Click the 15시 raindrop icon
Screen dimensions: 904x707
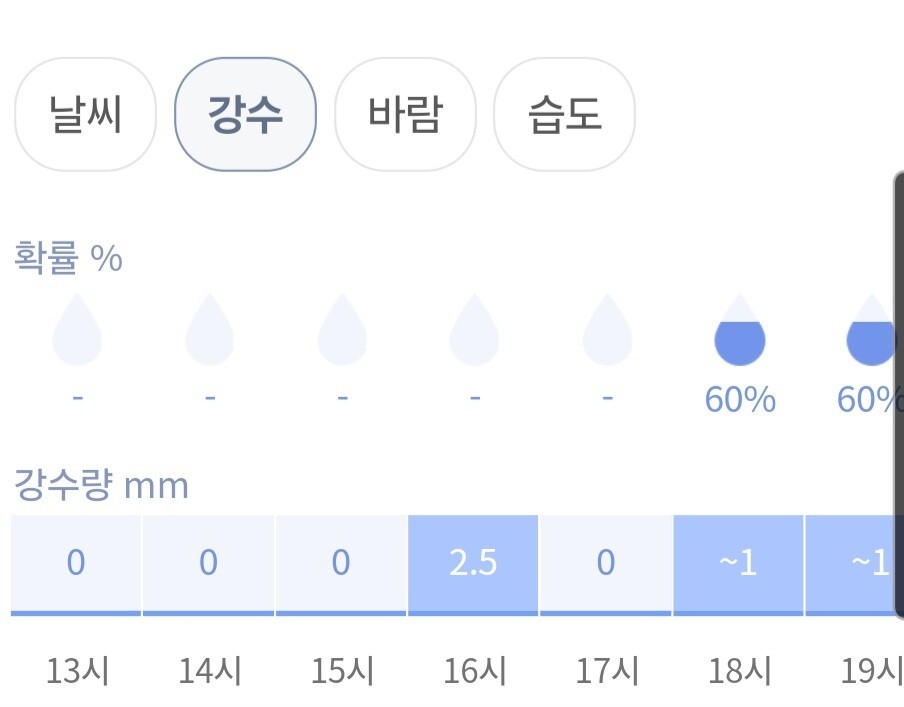tap(342, 331)
